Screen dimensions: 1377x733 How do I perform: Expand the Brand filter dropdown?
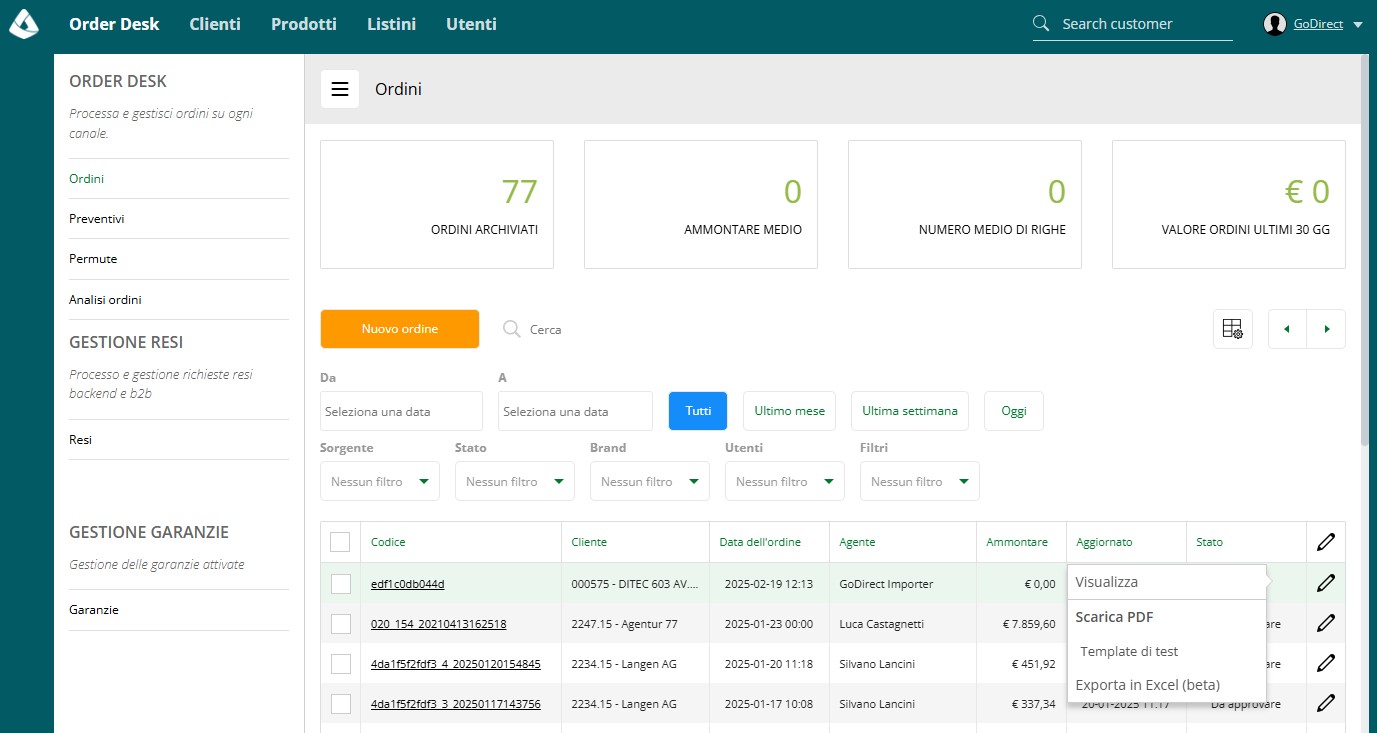[650, 481]
